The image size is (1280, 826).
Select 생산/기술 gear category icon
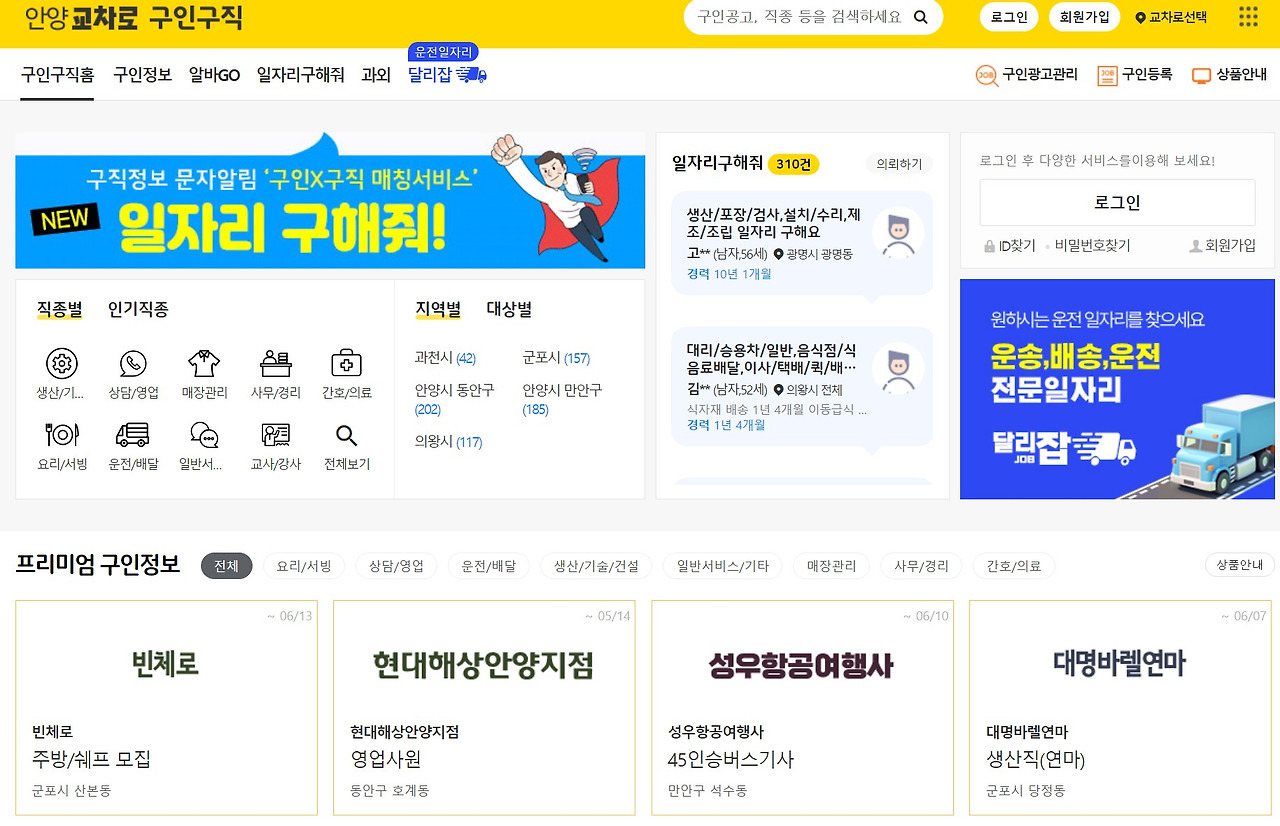tap(62, 363)
